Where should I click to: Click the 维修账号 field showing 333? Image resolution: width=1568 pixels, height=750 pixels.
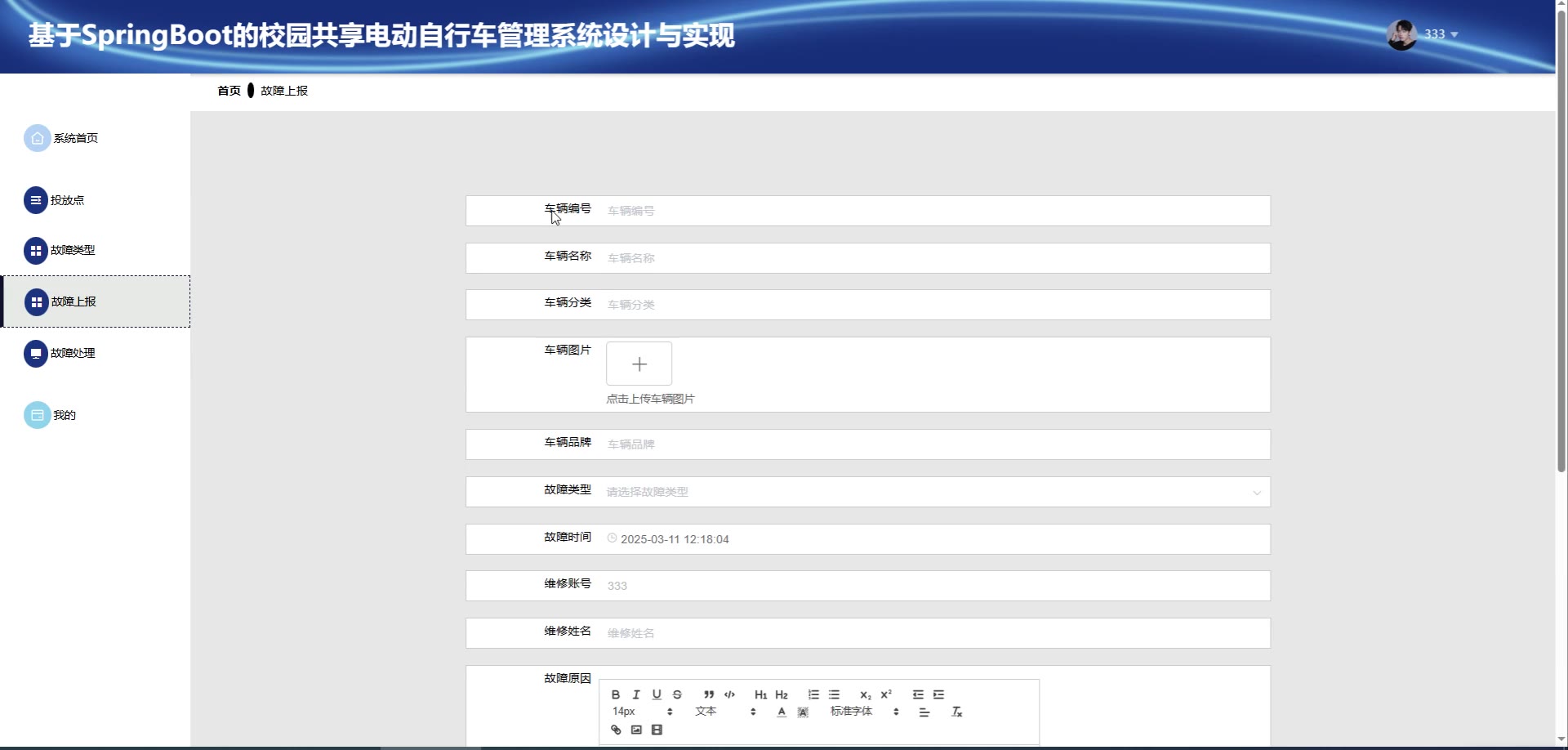tap(933, 586)
